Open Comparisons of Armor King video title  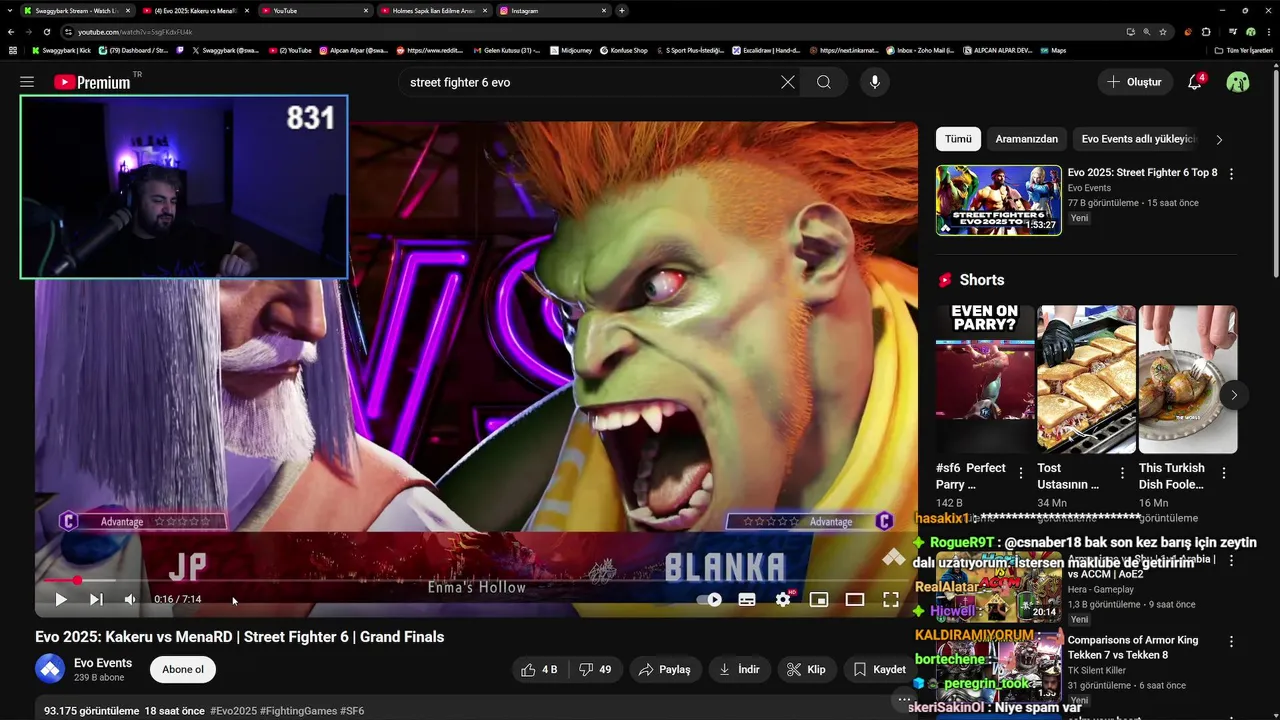pos(1133,647)
